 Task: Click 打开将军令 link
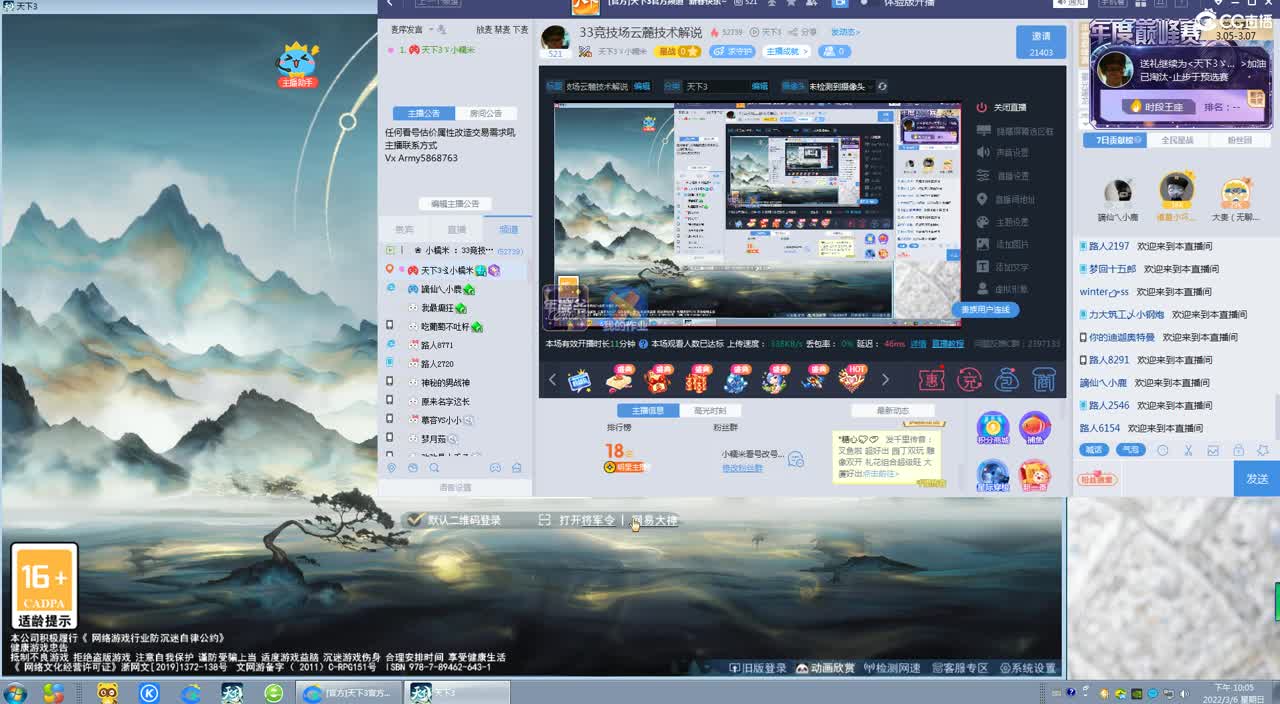tap(587, 520)
